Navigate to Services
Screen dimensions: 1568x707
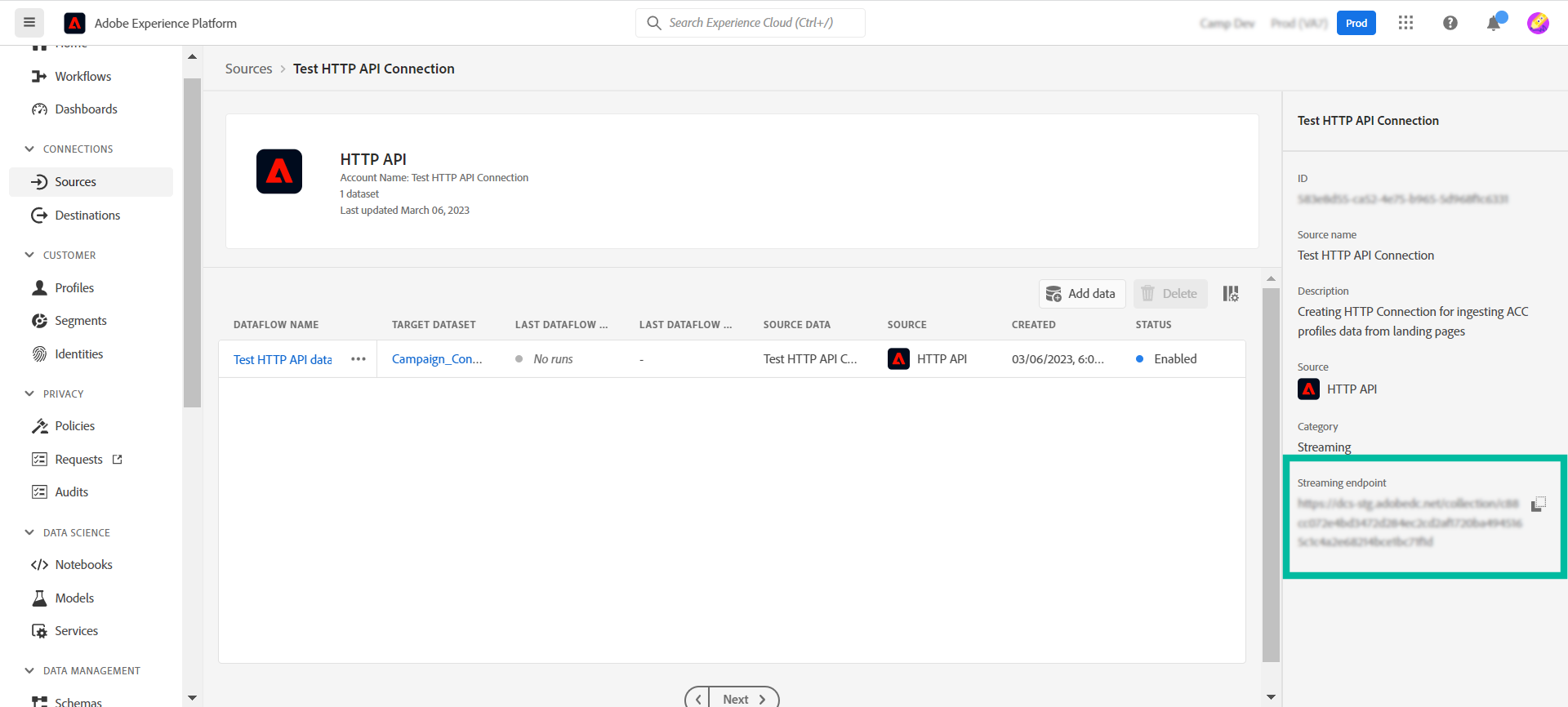coord(77,631)
